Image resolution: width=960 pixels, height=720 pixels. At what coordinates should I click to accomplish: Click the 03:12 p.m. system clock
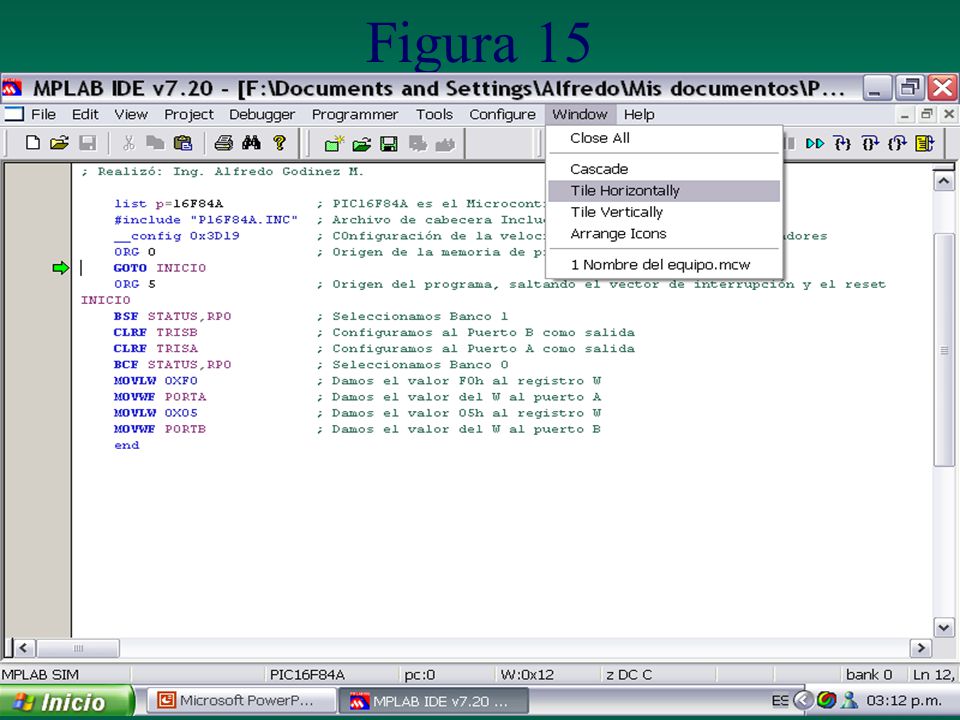(x=904, y=700)
